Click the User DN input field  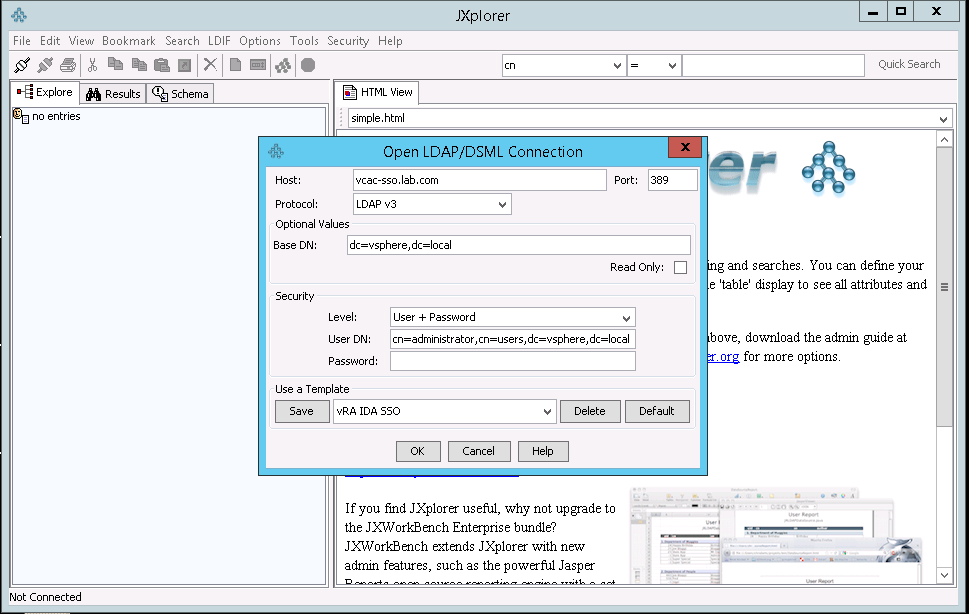512,339
